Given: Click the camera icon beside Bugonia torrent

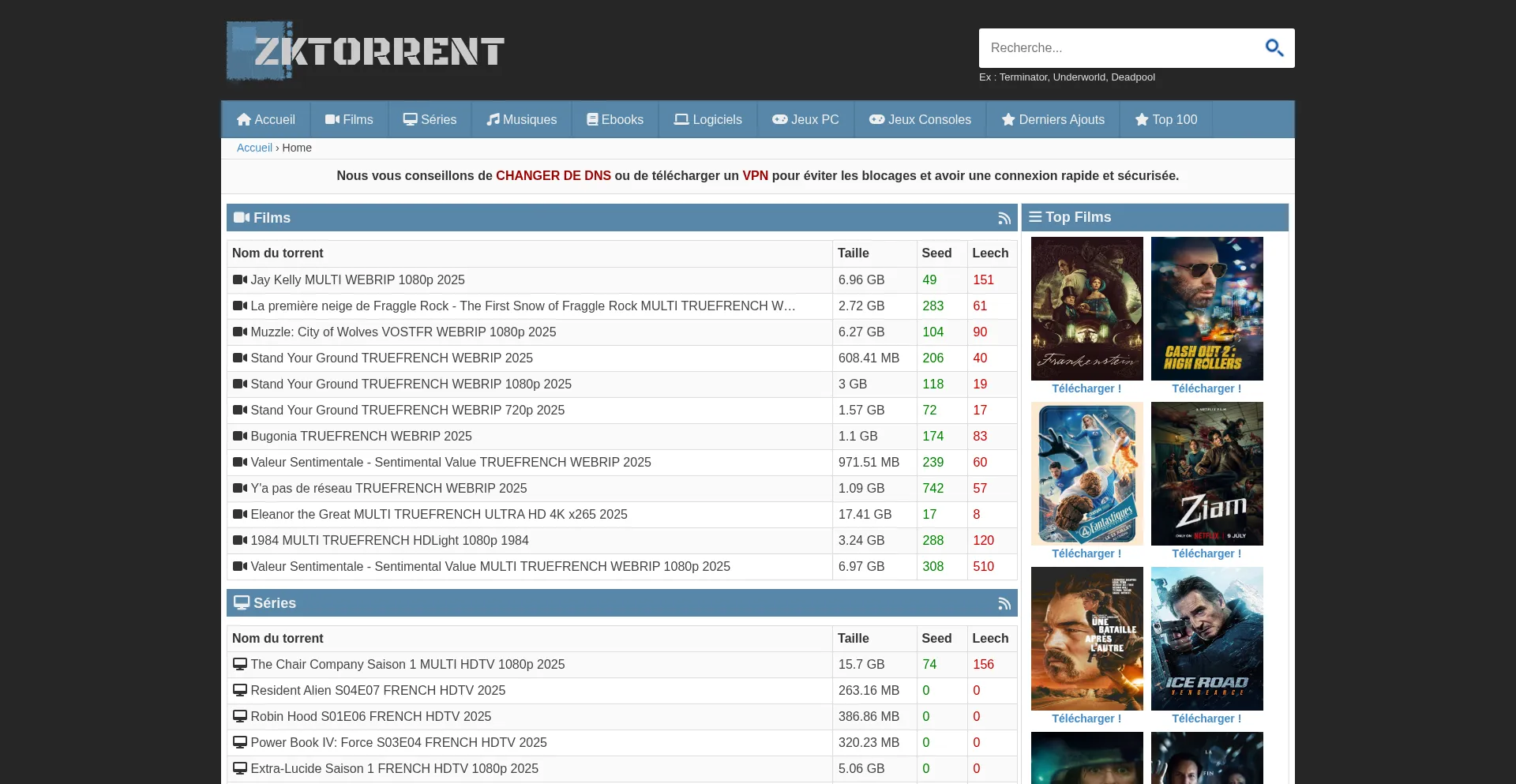Looking at the screenshot, I should [240, 436].
